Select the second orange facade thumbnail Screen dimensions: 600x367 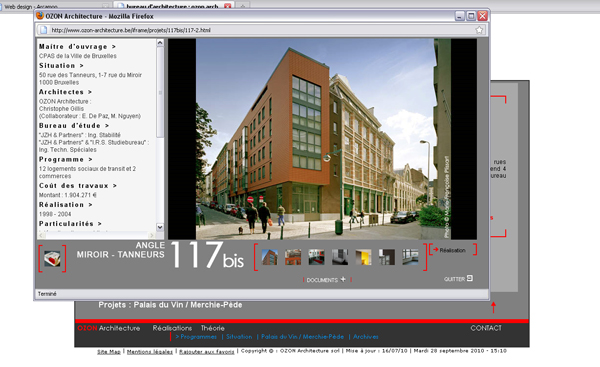[293, 257]
